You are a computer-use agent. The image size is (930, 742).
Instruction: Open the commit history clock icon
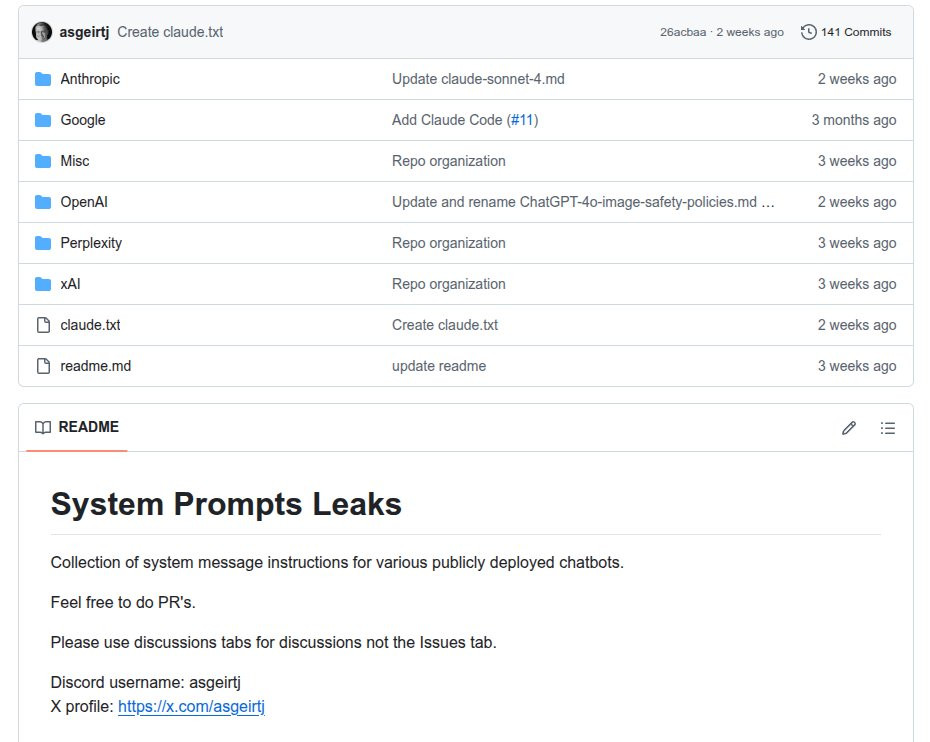click(x=809, y=32)
